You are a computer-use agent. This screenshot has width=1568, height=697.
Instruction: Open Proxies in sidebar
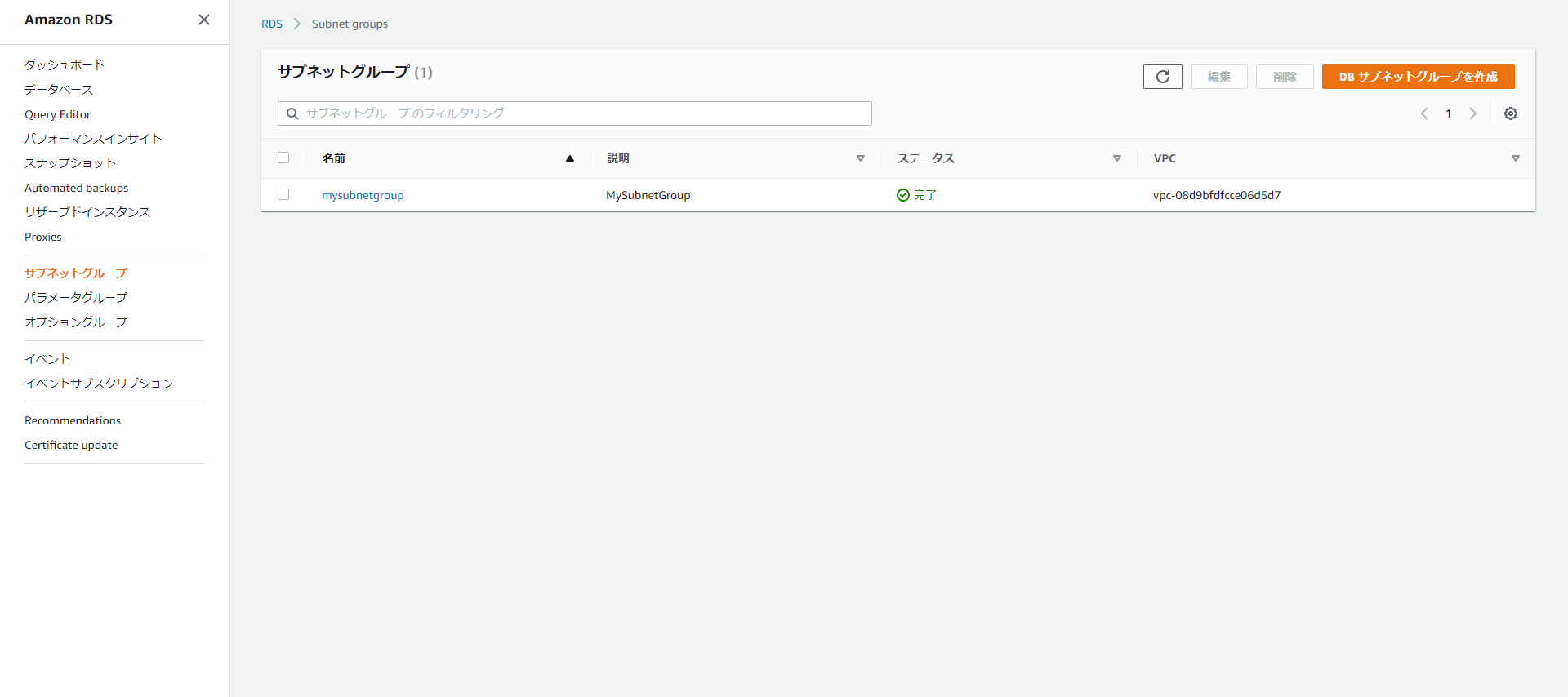pos(43,237)
